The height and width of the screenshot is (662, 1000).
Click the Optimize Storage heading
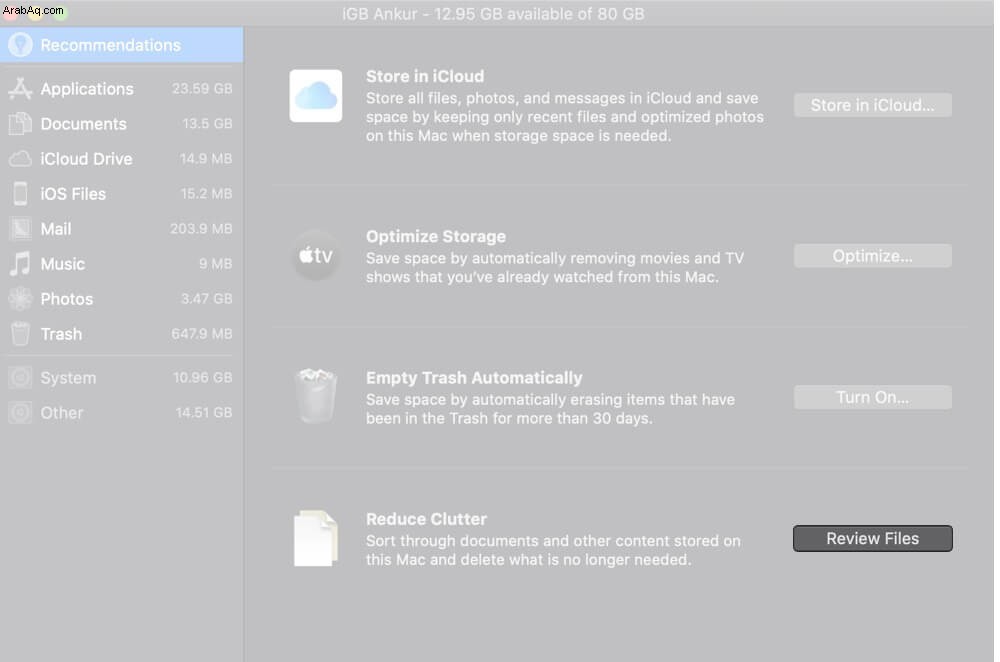tap(436, 237)
